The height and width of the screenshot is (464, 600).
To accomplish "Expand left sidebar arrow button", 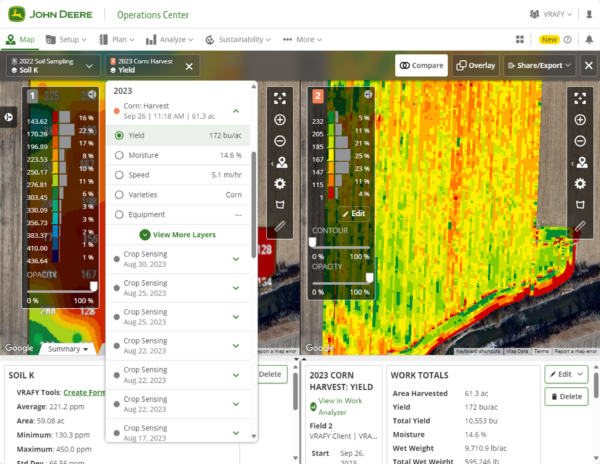I will (8, 117).
